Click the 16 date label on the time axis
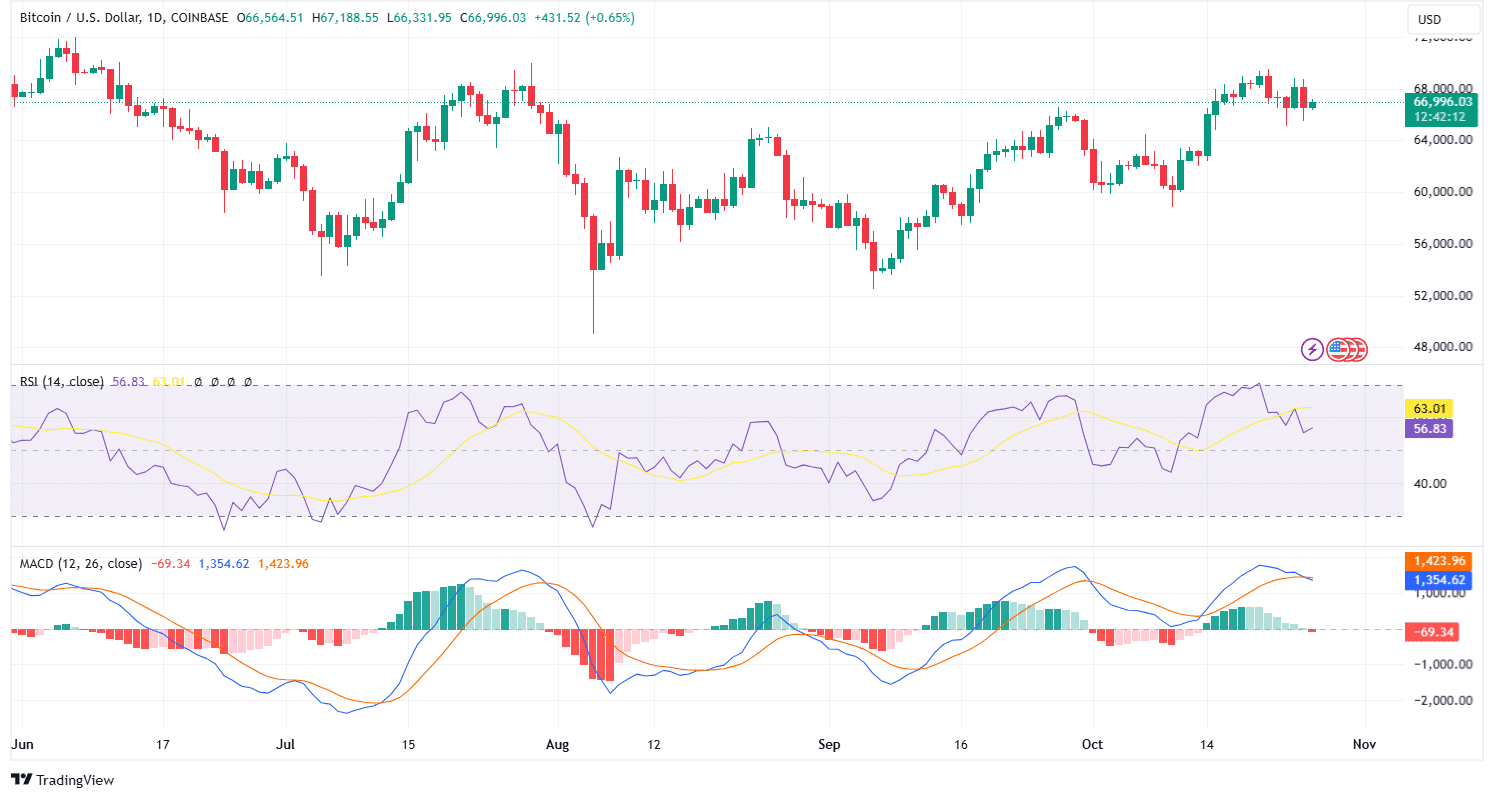This screenshot has width=1494, height=799. (x=960, y=745)
